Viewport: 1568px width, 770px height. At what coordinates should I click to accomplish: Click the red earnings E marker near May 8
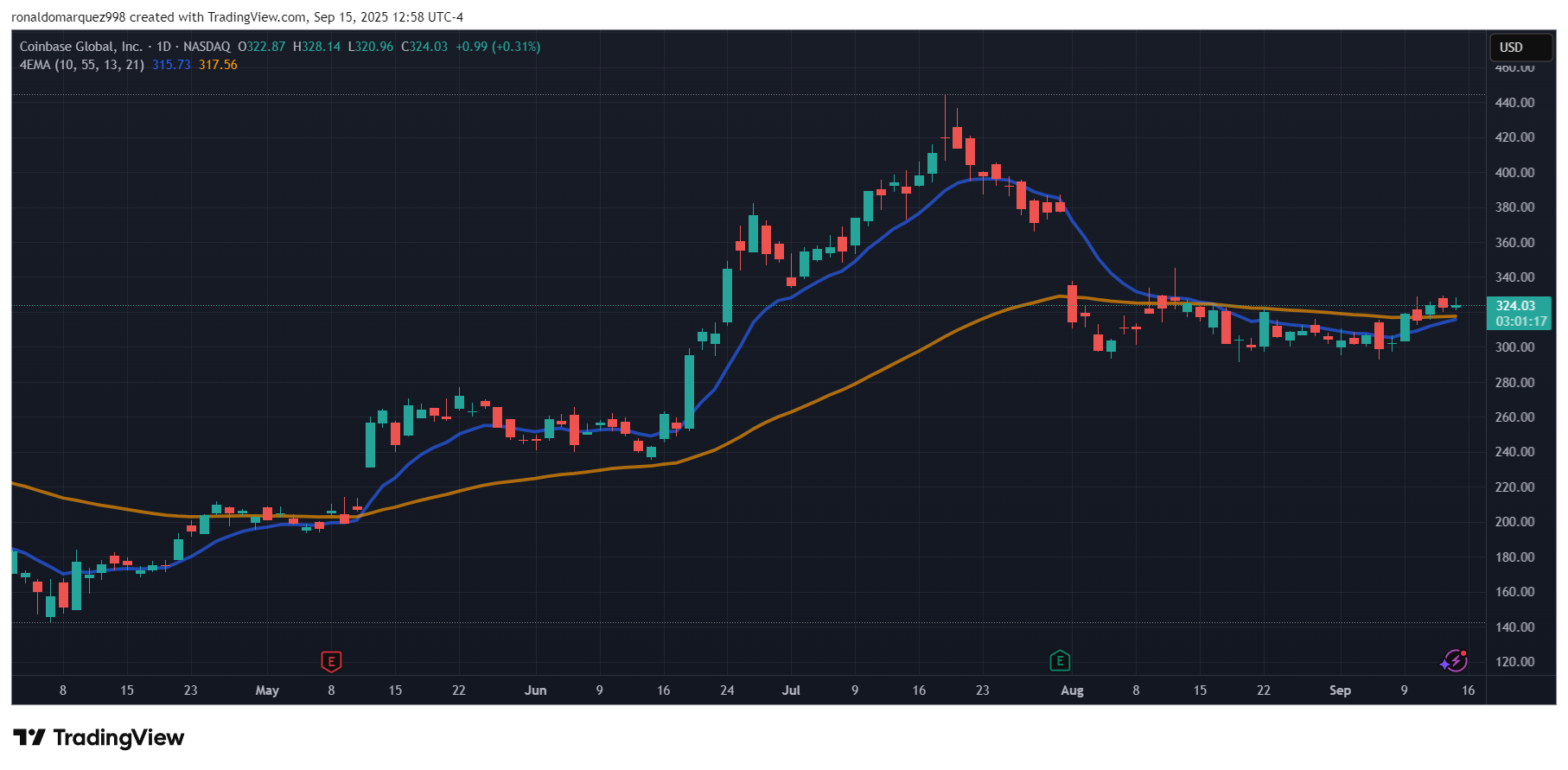pos(331,662)
